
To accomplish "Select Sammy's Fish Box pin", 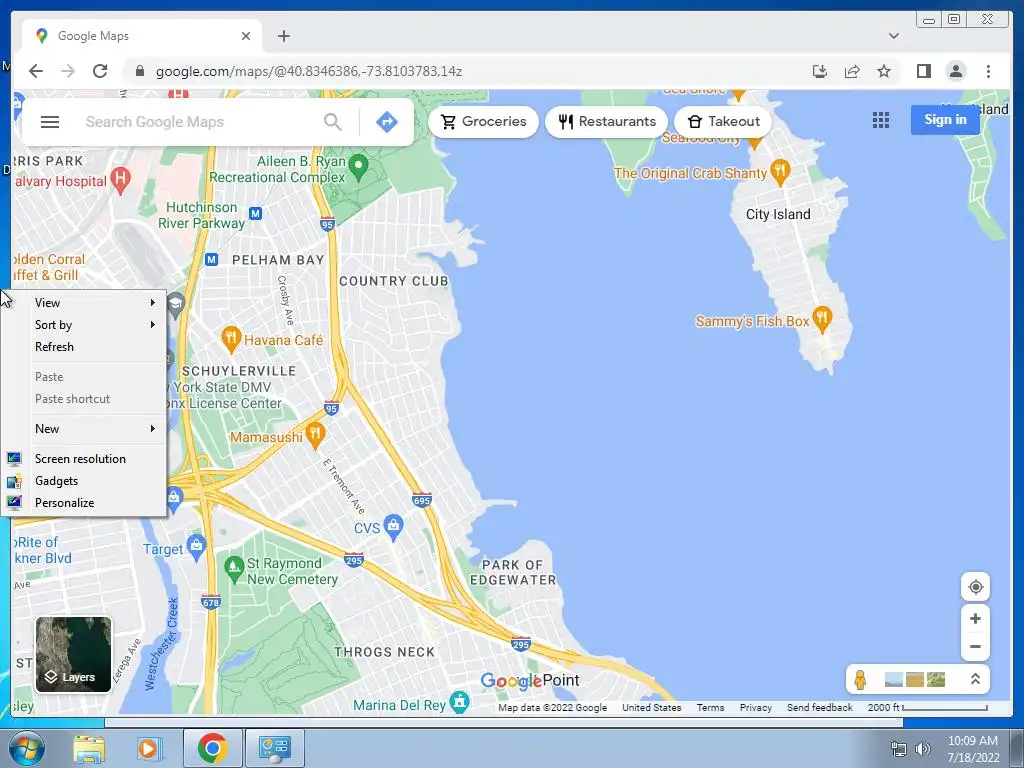I will click(822, 318).
